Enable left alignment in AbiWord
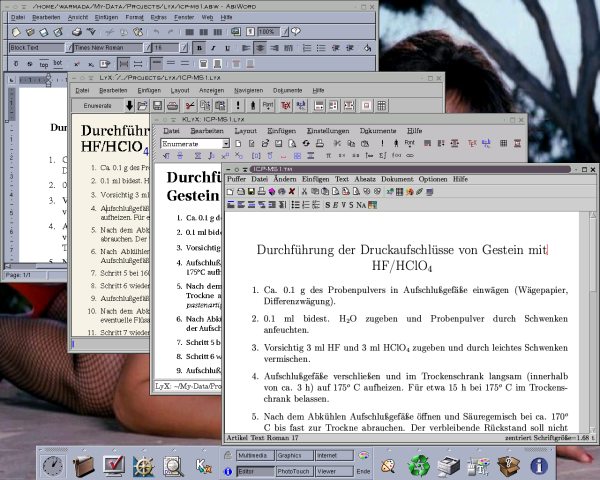This screenshot has width=600, height=480. [246, 48]
